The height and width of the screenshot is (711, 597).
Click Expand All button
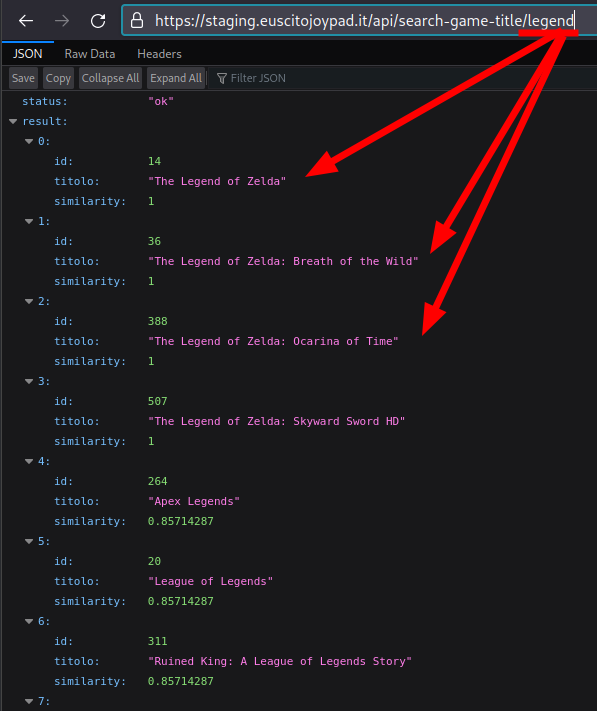175,78
